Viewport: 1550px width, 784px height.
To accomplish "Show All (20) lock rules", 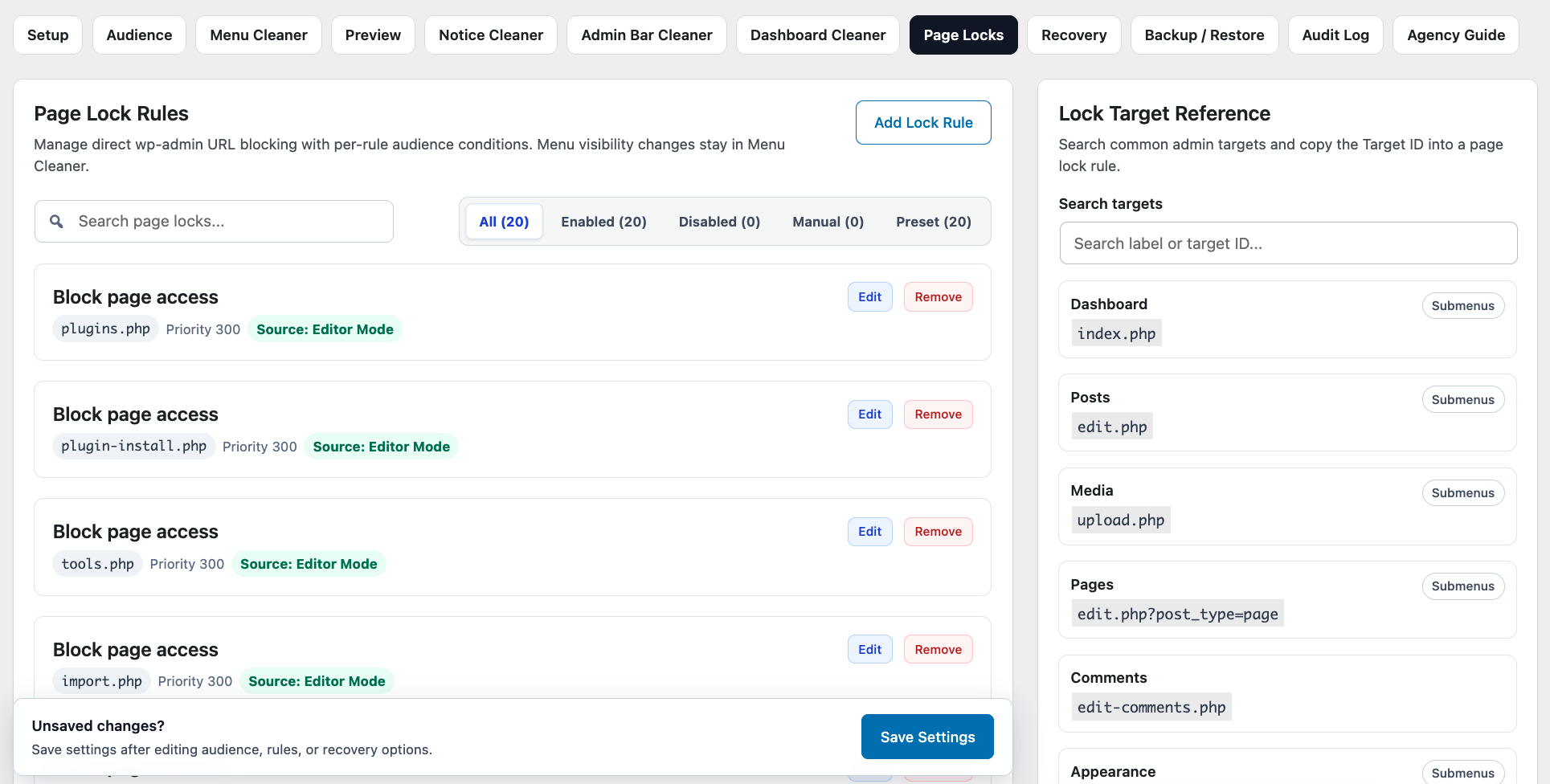I will click(504, 222).
